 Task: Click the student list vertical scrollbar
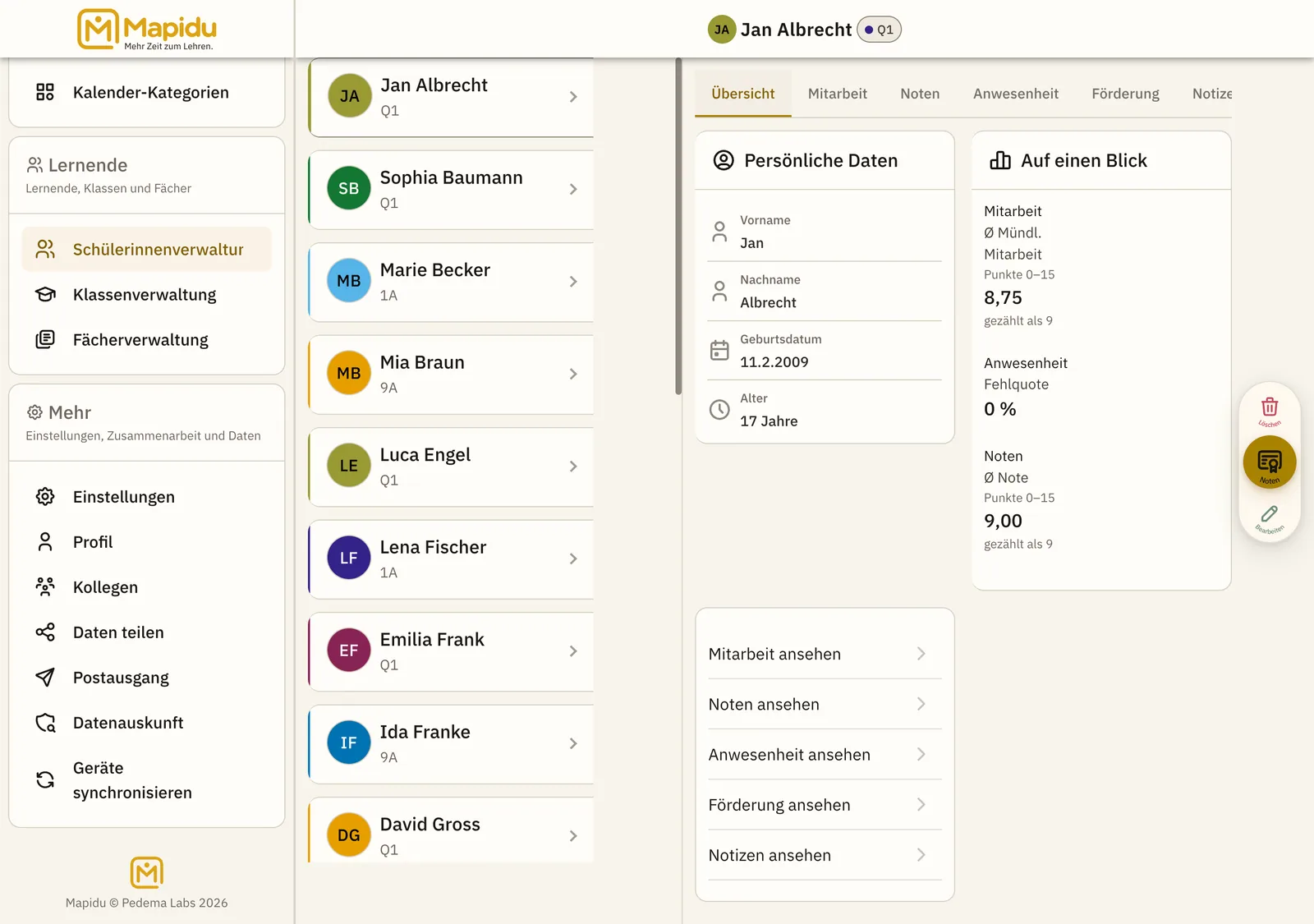click(678, 226)
